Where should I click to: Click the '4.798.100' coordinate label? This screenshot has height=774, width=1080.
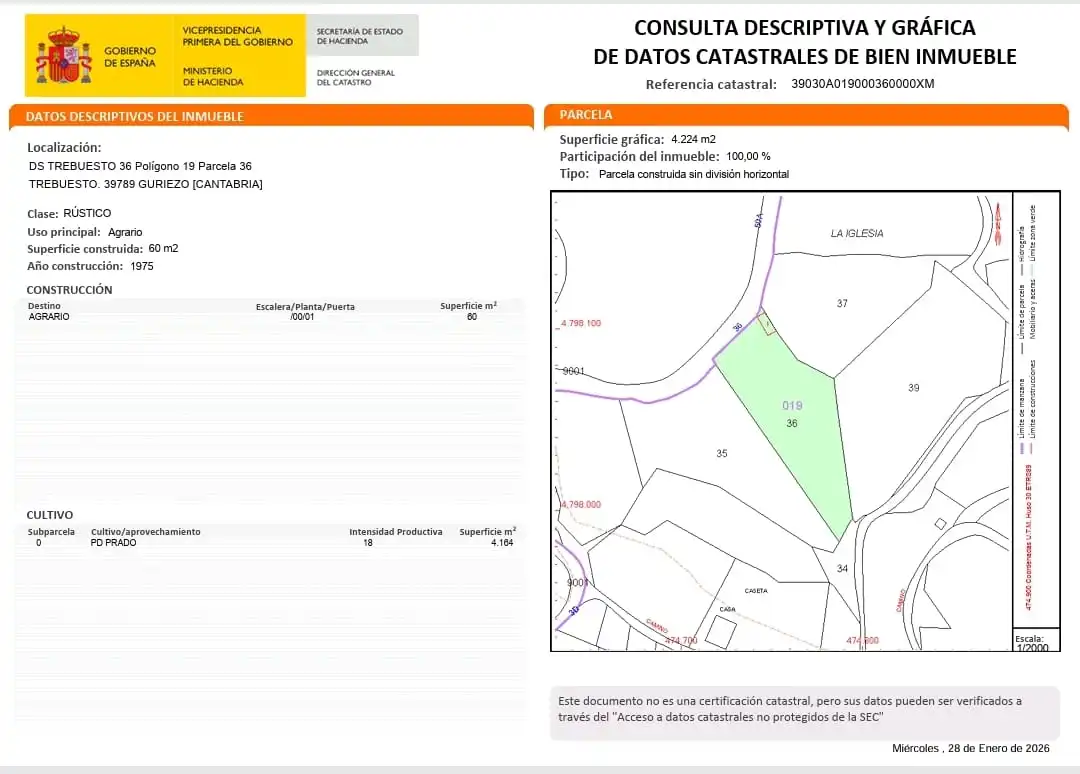tap(581, 323)
